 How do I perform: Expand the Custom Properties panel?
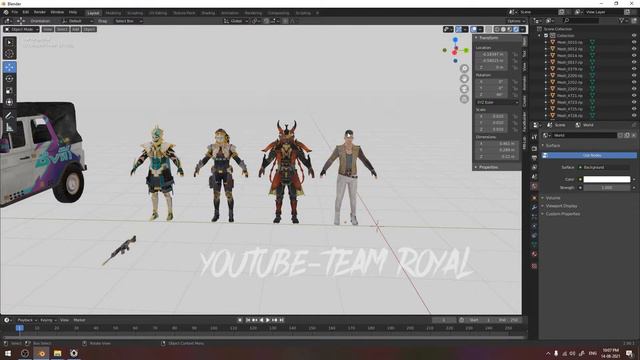click(562, 214)
